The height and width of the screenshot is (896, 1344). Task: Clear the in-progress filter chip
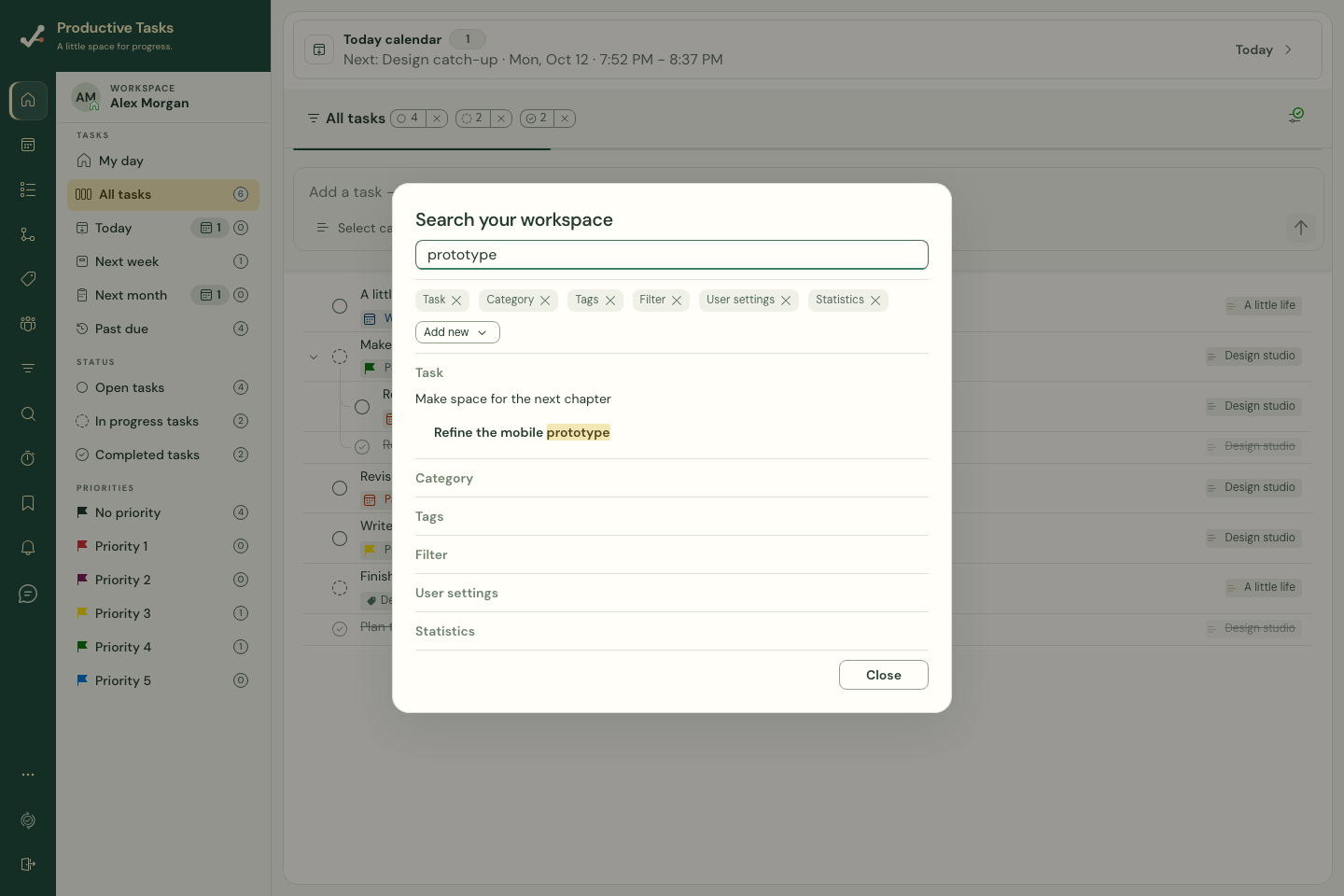(501, 119)
